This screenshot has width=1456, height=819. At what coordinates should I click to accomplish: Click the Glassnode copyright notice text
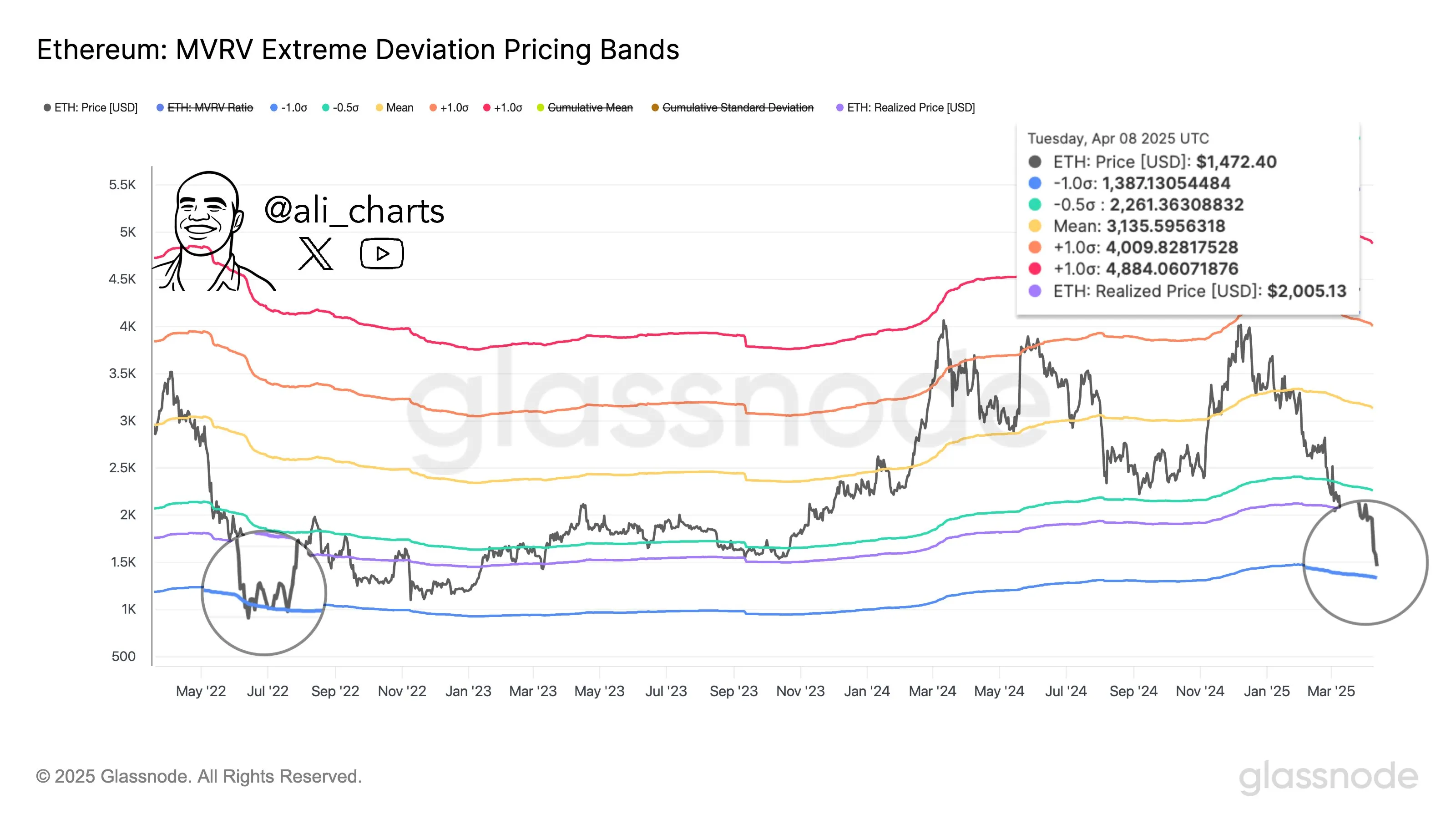(x=198, y=777)
